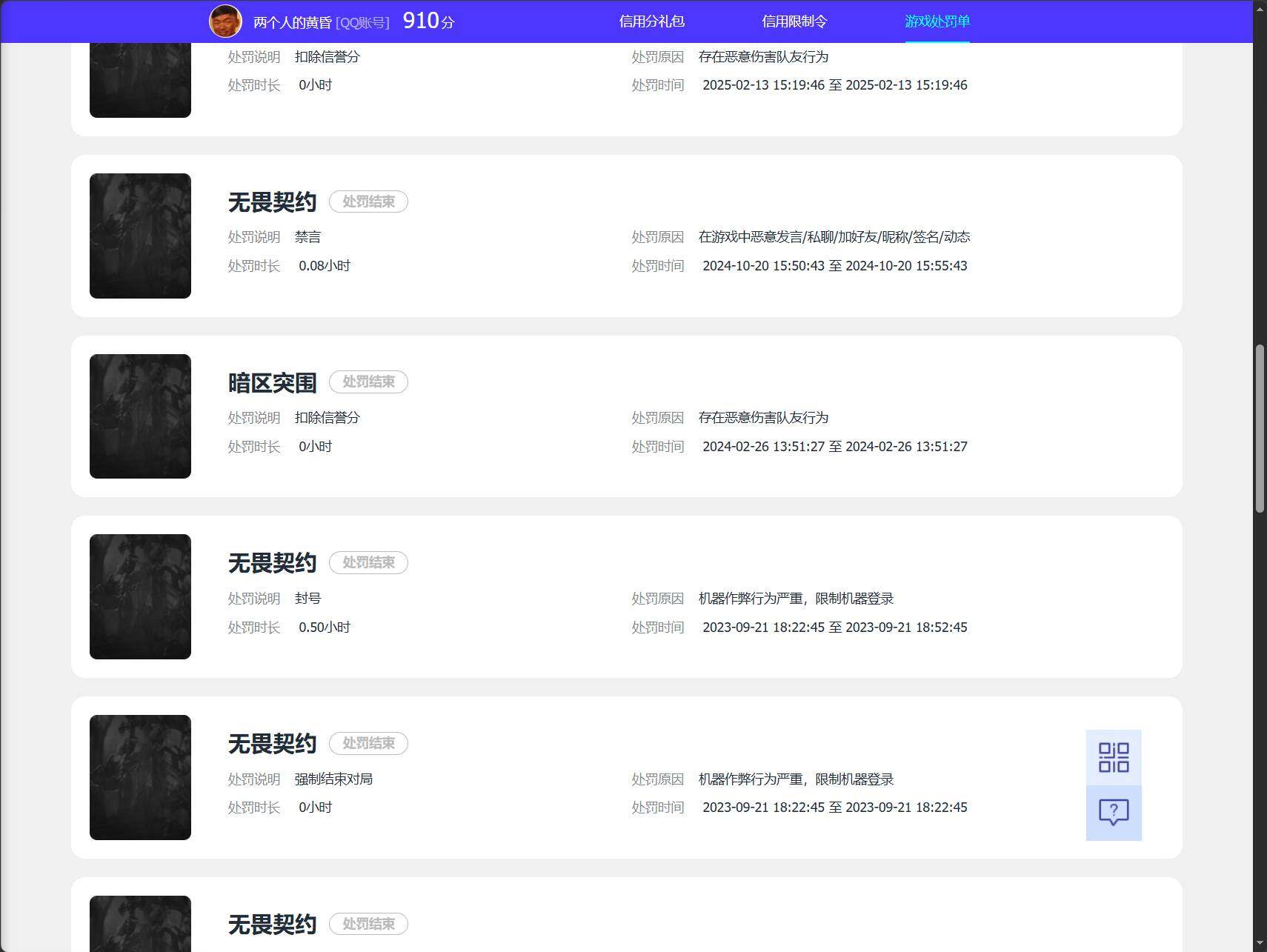Switch to 信用分礼包 tab
The width and height of the screenshot is (1267, 952).
(x=652, y=21)
